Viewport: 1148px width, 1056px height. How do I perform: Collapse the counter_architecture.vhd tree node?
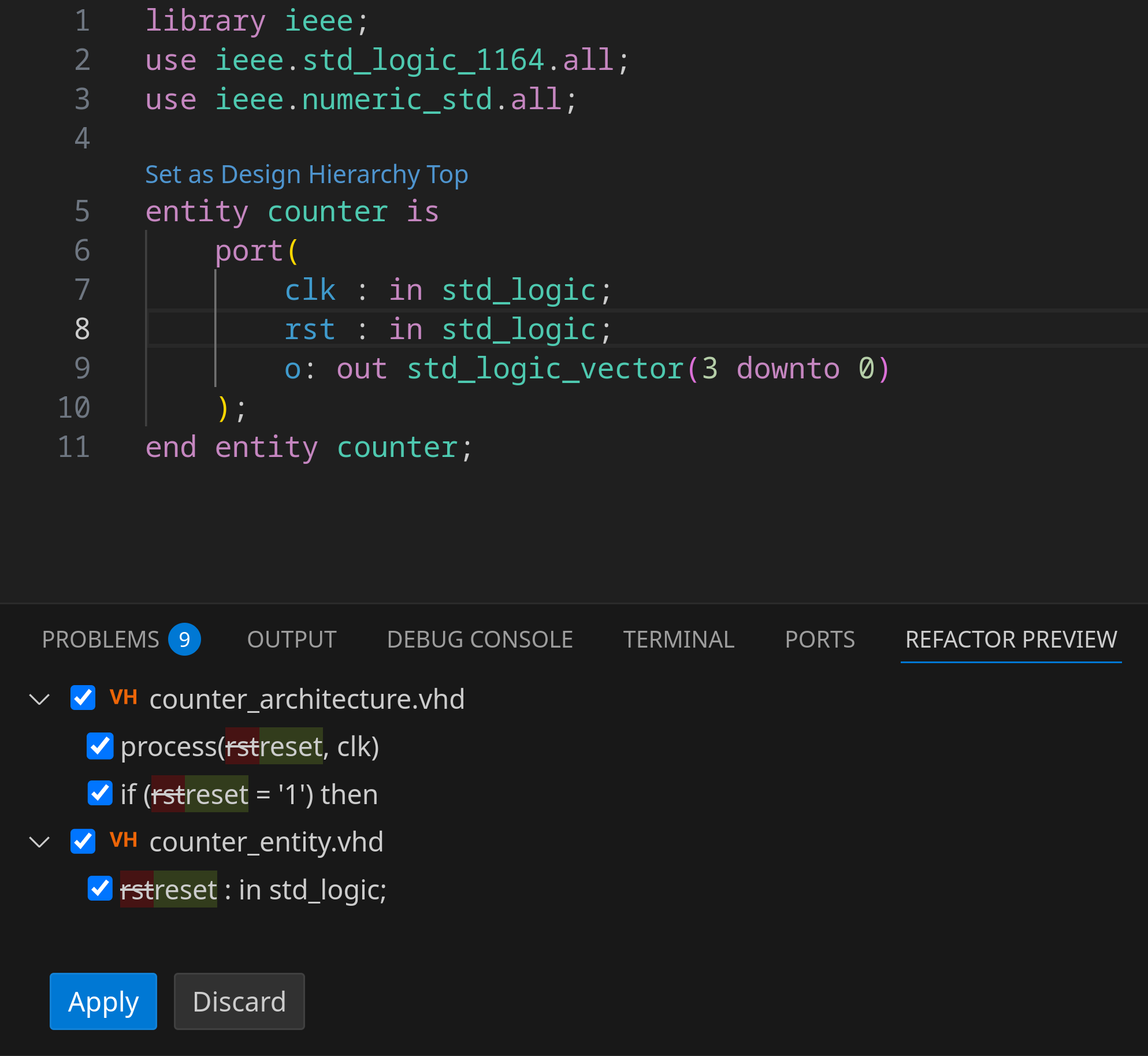point(39,700)
